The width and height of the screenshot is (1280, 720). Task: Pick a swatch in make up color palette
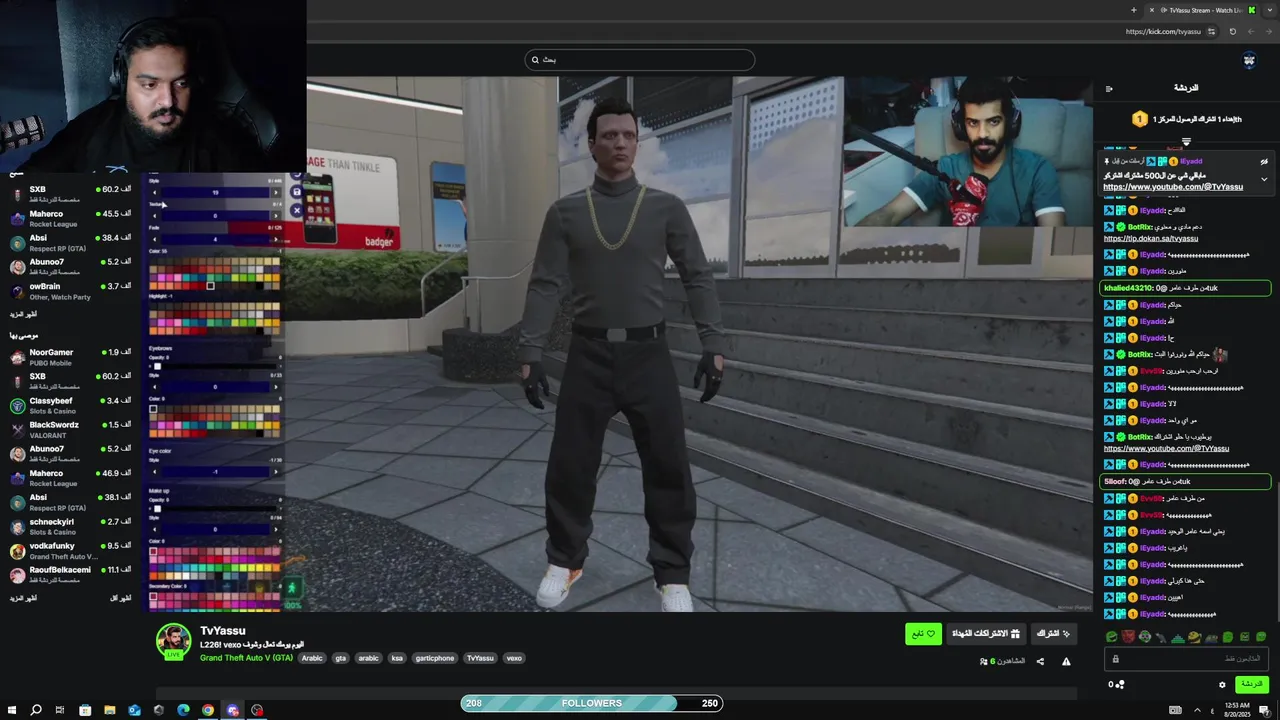pyautogui.click(x=215, y=563)
